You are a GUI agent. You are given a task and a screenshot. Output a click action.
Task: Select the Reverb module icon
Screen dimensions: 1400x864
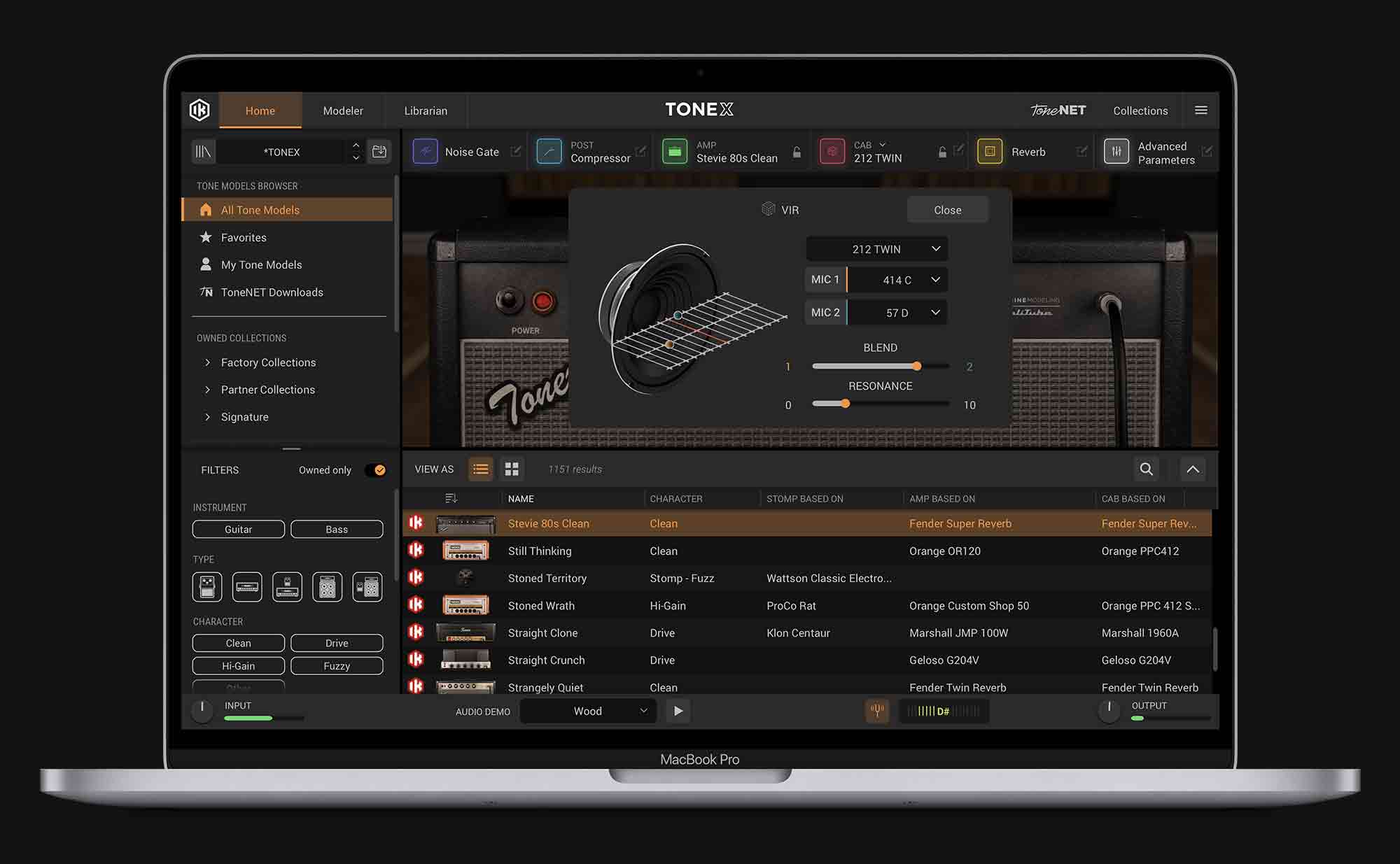click(990, 152)
